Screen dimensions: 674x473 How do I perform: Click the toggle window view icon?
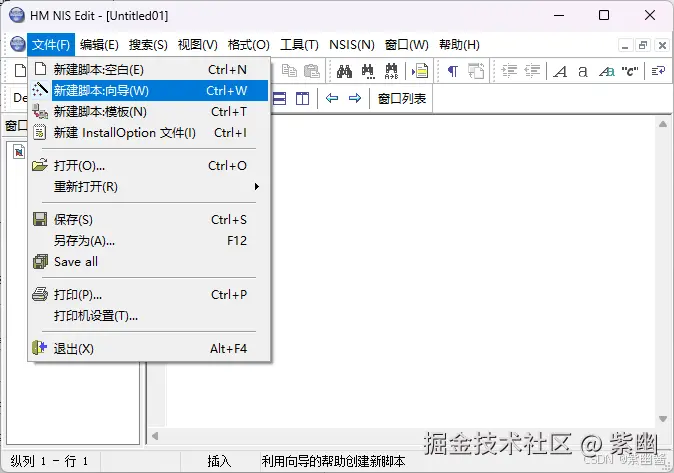476,71
